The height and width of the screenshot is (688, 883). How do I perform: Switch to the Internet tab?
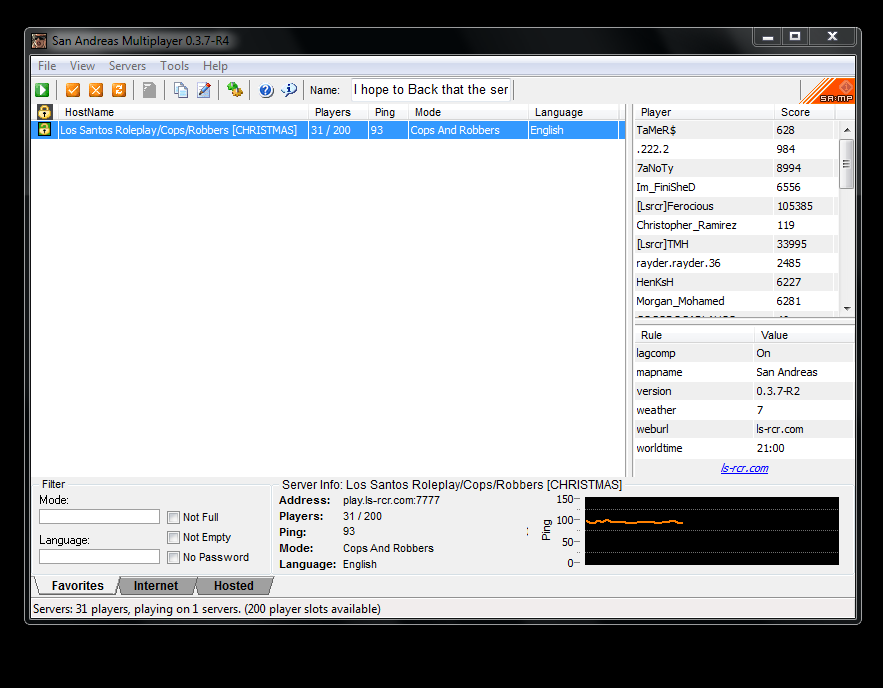tap(155, 586)
